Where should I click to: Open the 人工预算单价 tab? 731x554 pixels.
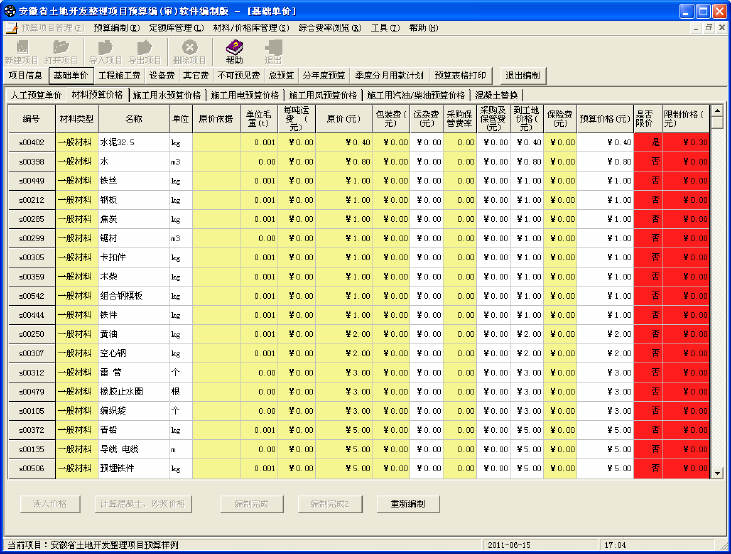(36, 95)
